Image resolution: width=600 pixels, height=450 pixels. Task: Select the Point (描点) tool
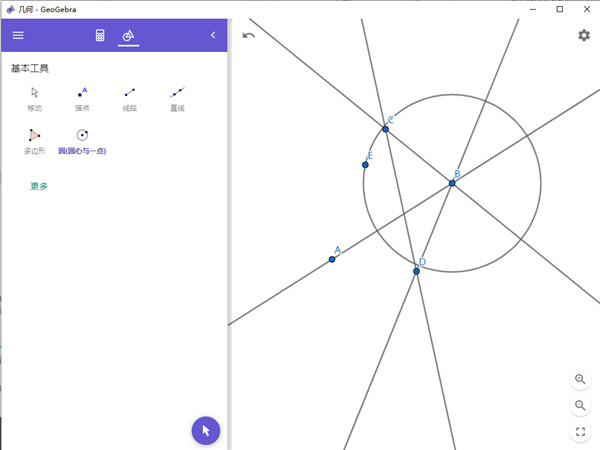(82, 99)
